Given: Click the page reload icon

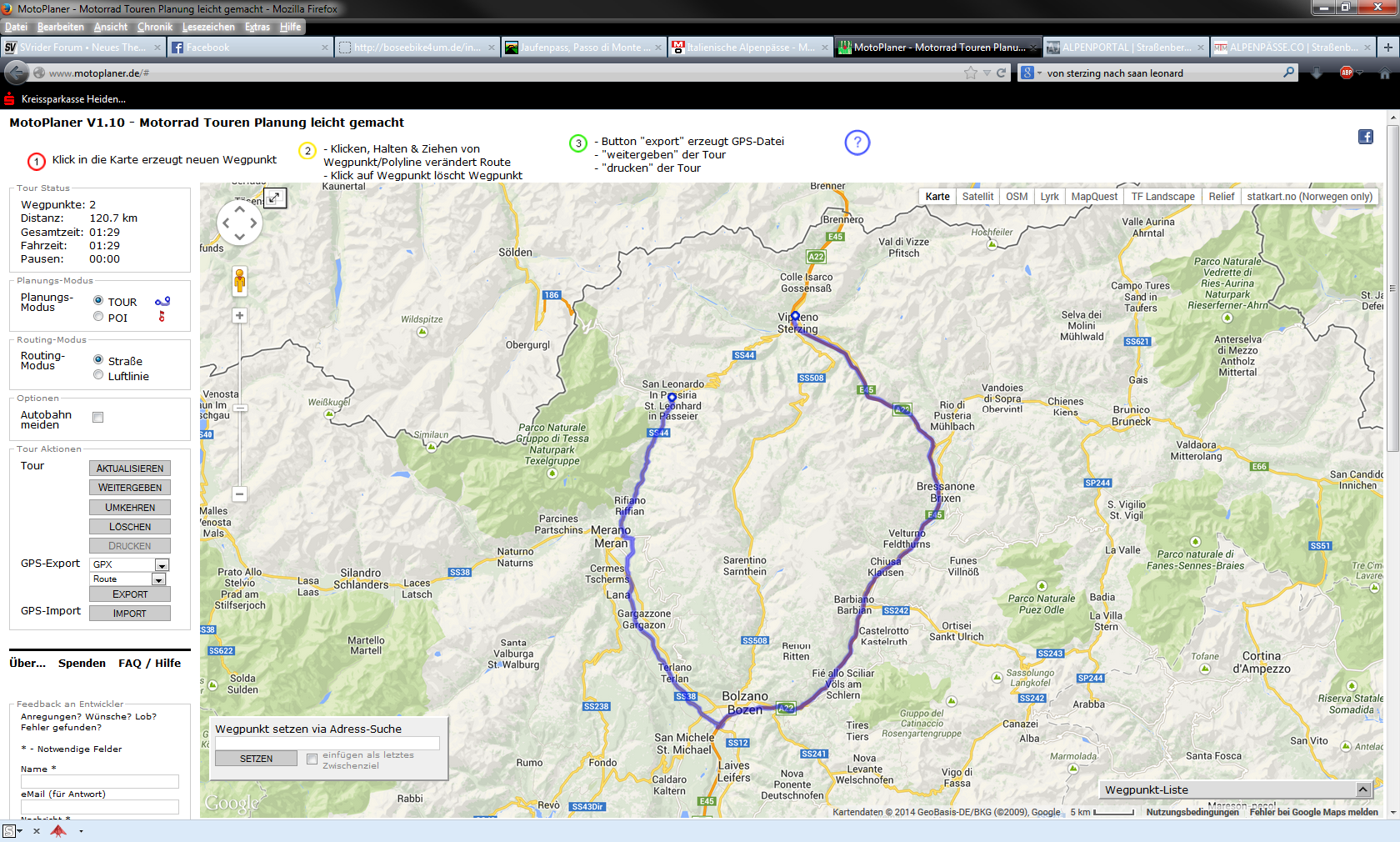Looking at the screenshot, I should coord(1001,73).
